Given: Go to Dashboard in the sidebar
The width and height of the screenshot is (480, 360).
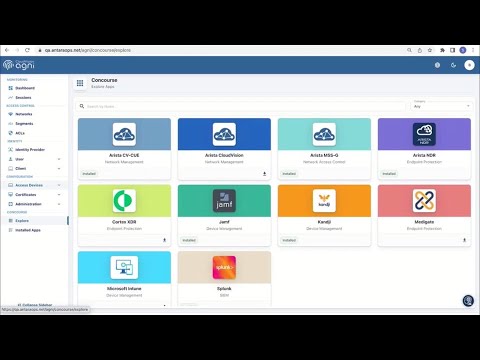Looking at the screenshot, I should click(25, 88).
